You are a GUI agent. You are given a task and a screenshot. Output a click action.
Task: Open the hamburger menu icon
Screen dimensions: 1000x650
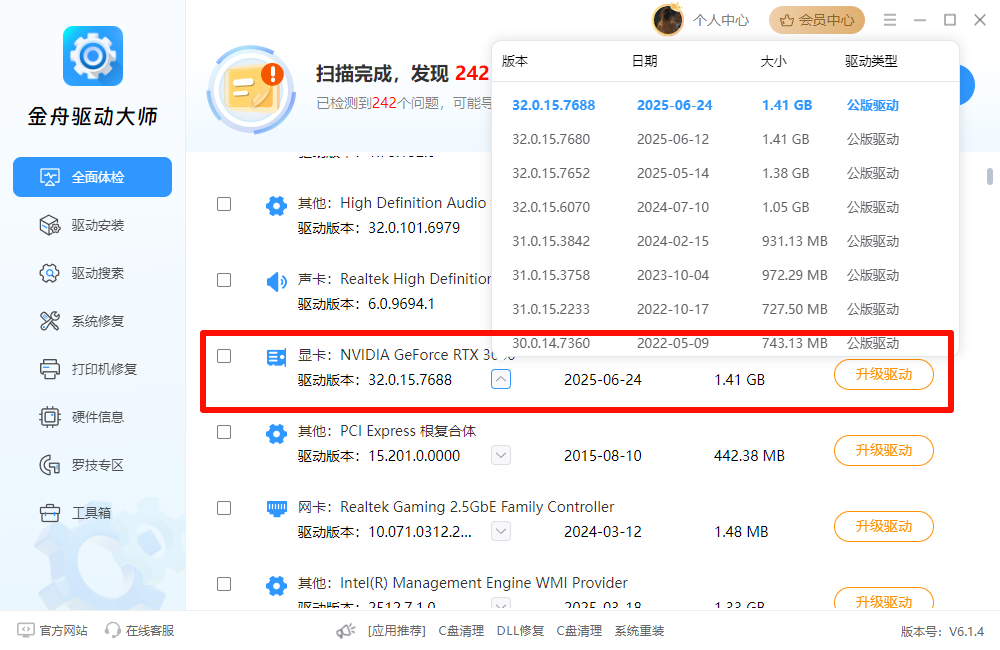tap(890, 20)
